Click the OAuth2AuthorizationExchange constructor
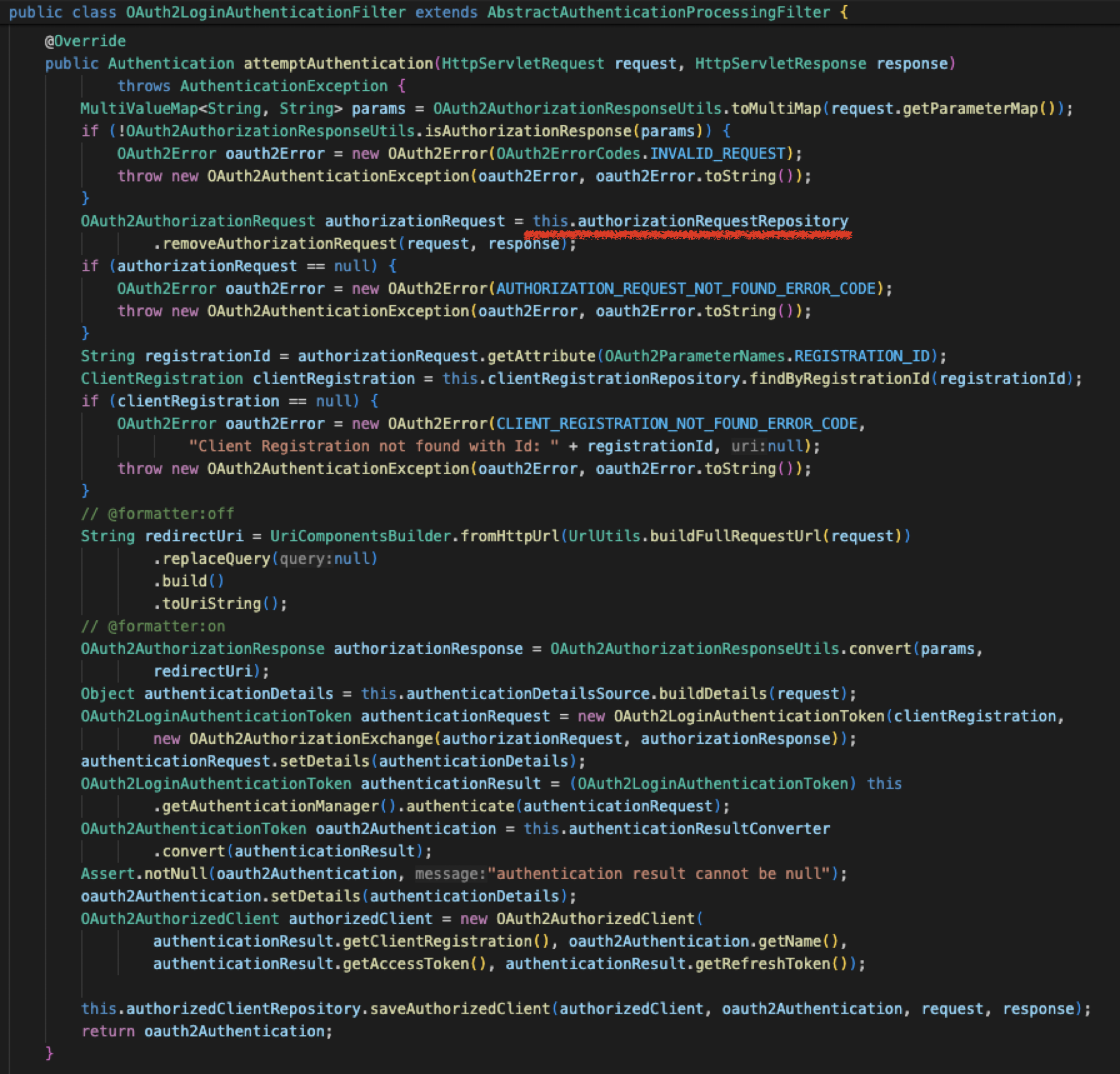The image size is (1120, 1074). coord(311,739)
